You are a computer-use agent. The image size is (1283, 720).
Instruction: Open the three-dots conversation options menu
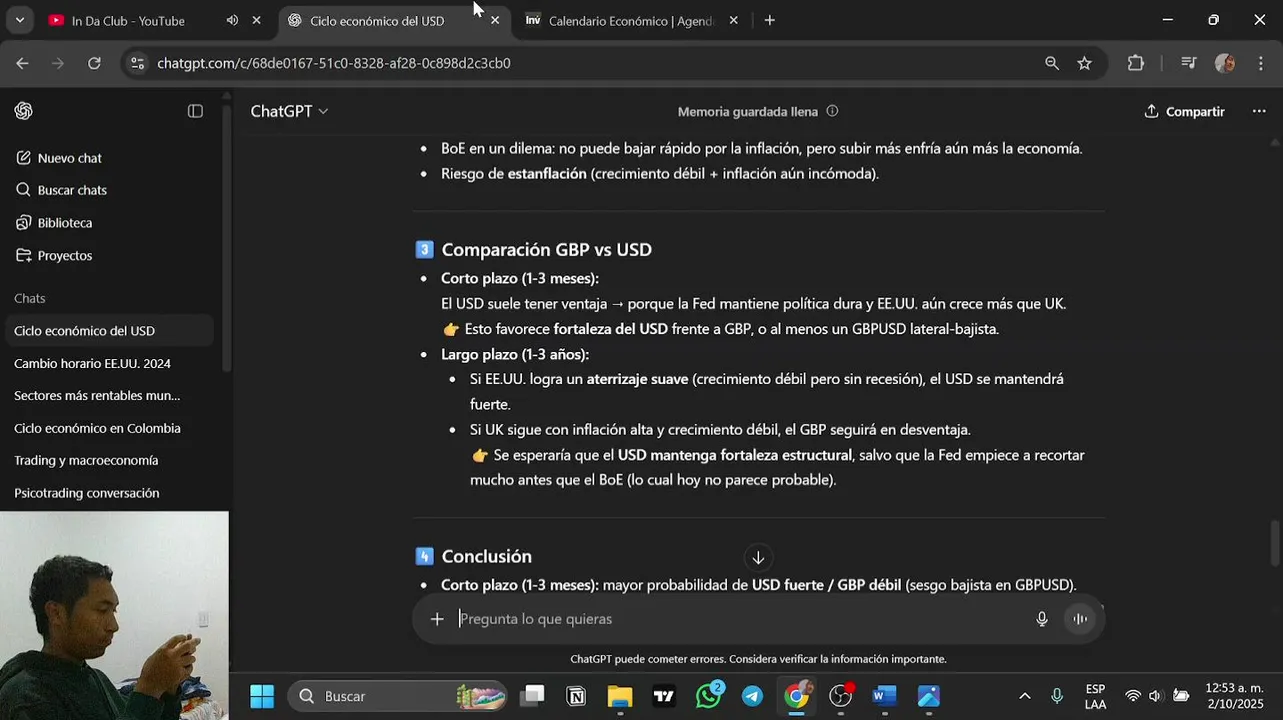1259,111
